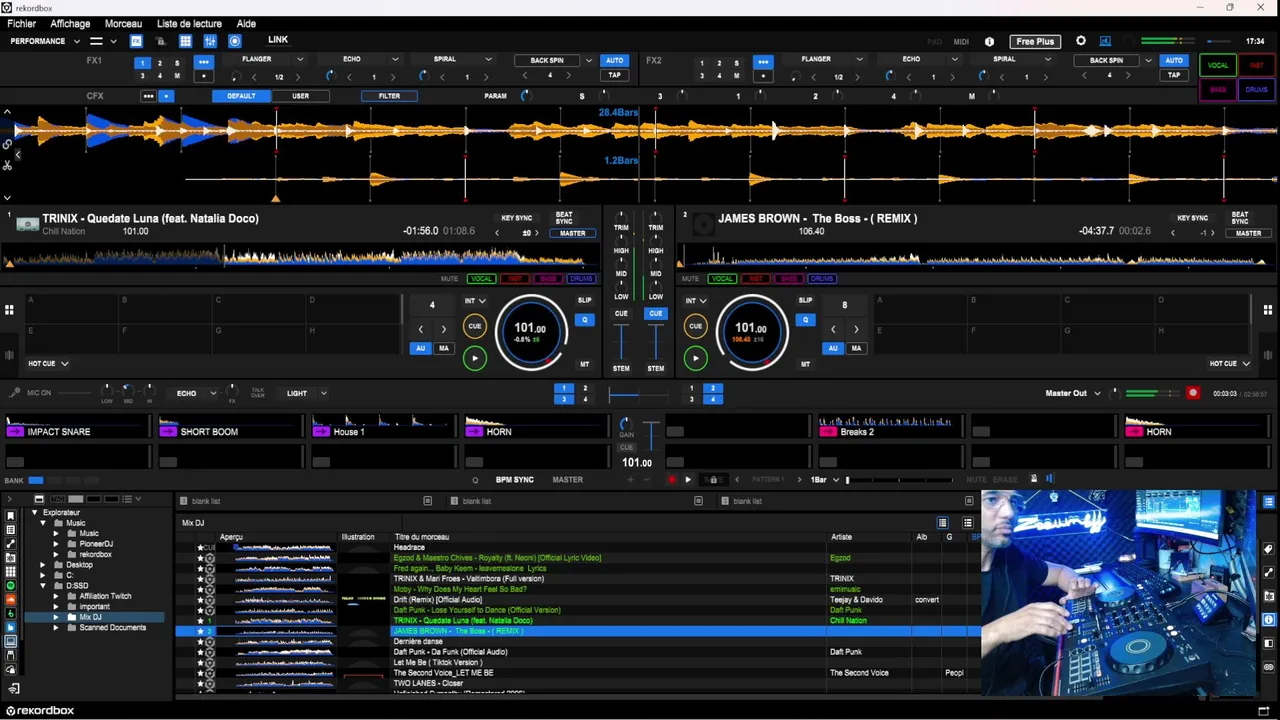The height and width of the screenshot is (720, 1280).
Task: Click the sampler BPM SYNC button
Action: tap(515, 480)
